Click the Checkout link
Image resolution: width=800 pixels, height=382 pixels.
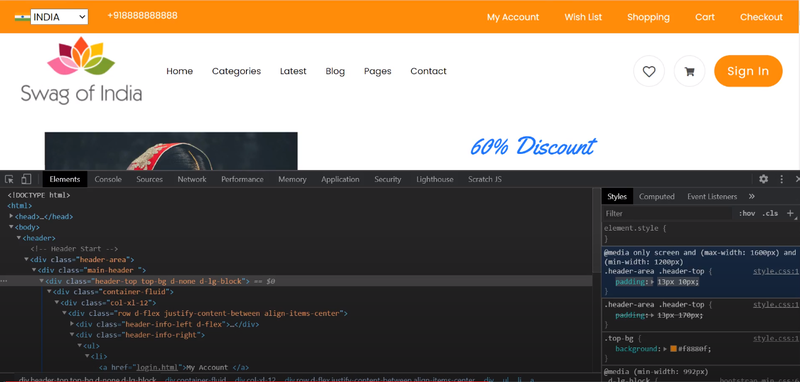761,17
